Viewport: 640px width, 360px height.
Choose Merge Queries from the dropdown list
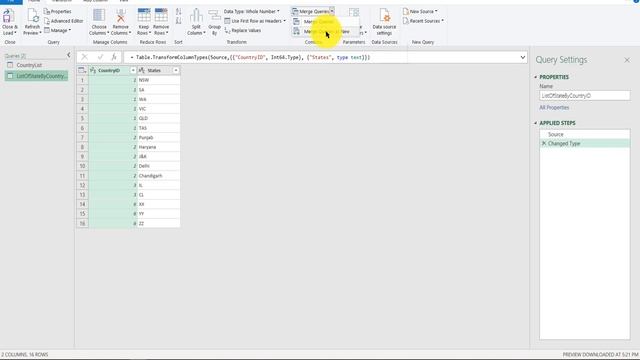click(319, 21)
